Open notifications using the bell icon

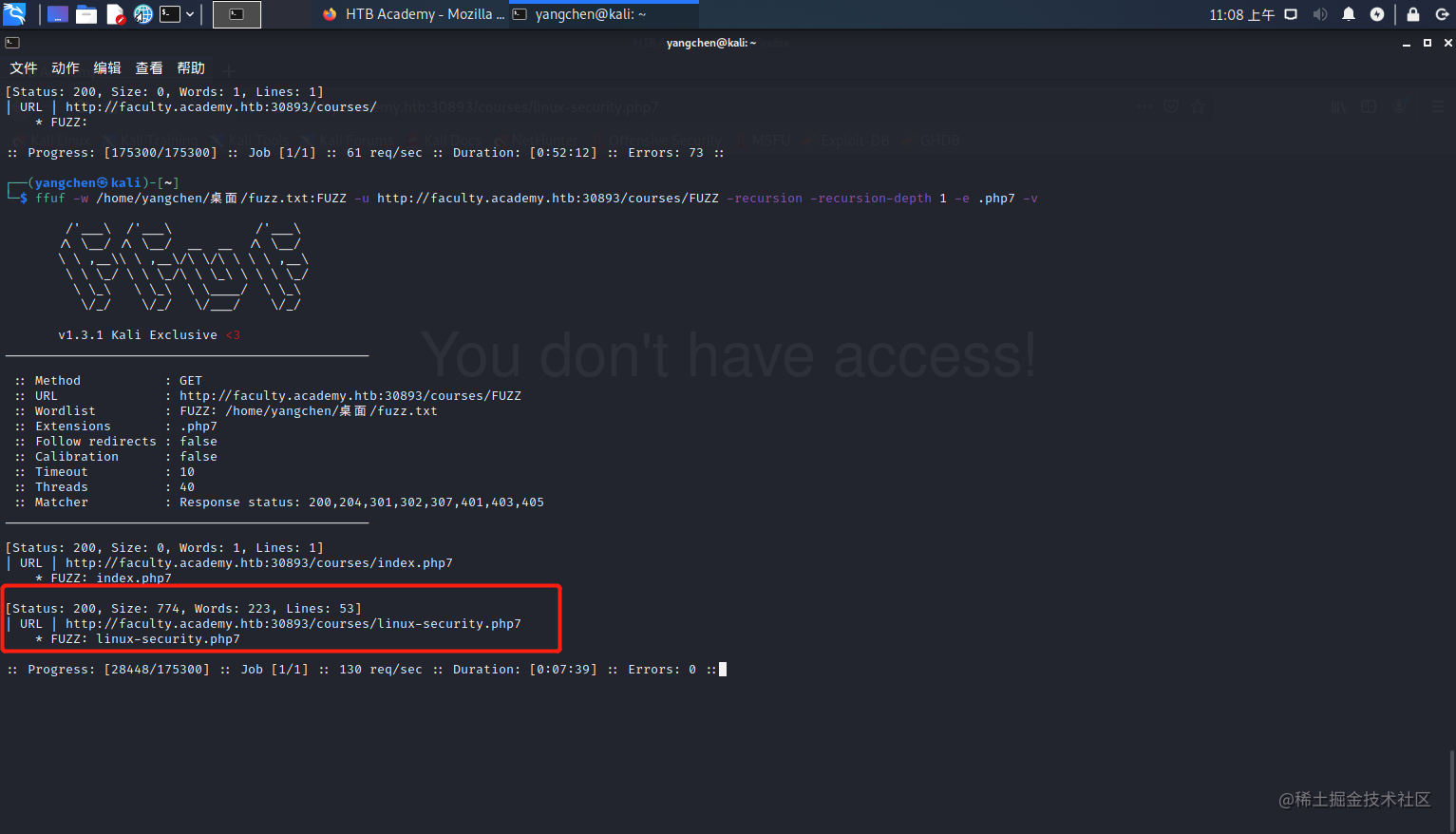pyautogui.click(x=1349, y=14)
